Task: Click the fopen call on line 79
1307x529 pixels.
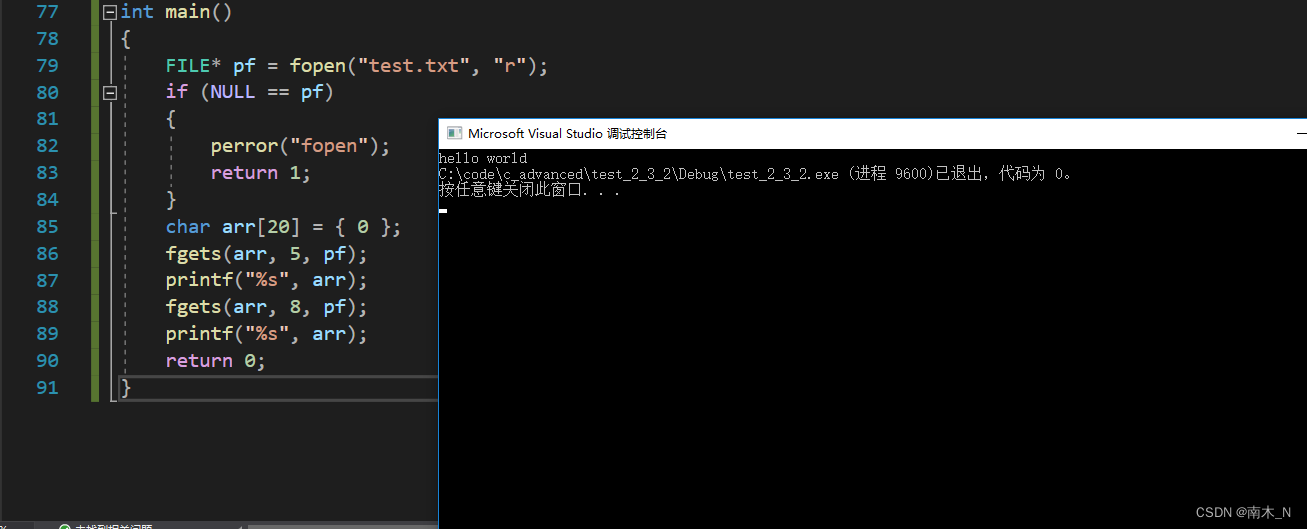Action: [317, 66]
